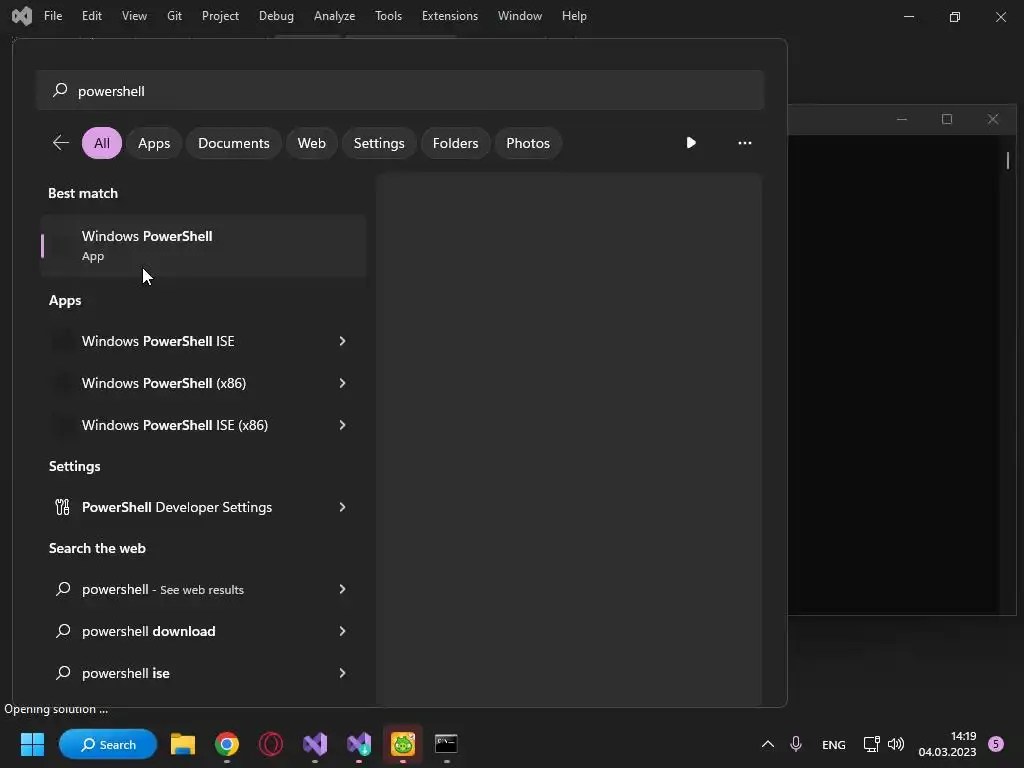
Task: Select the Documents filter tab
Action: tap(234, 143)
